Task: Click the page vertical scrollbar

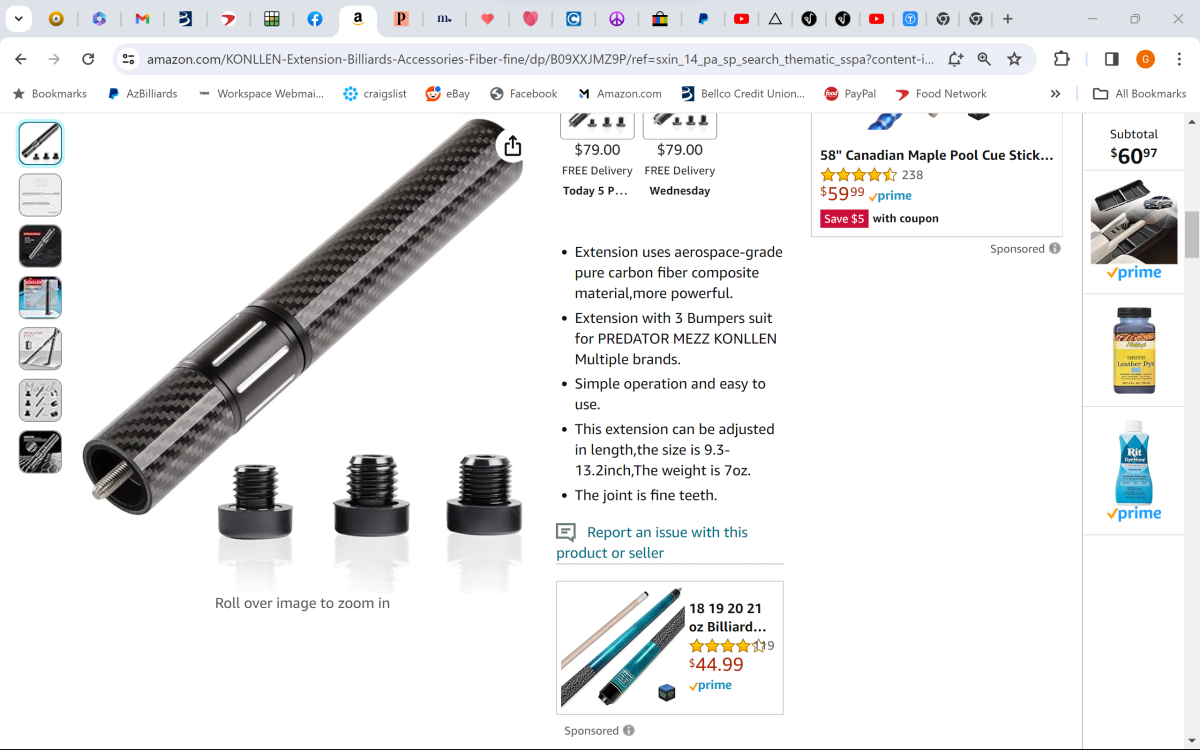Action: [x=1191, y=235]
